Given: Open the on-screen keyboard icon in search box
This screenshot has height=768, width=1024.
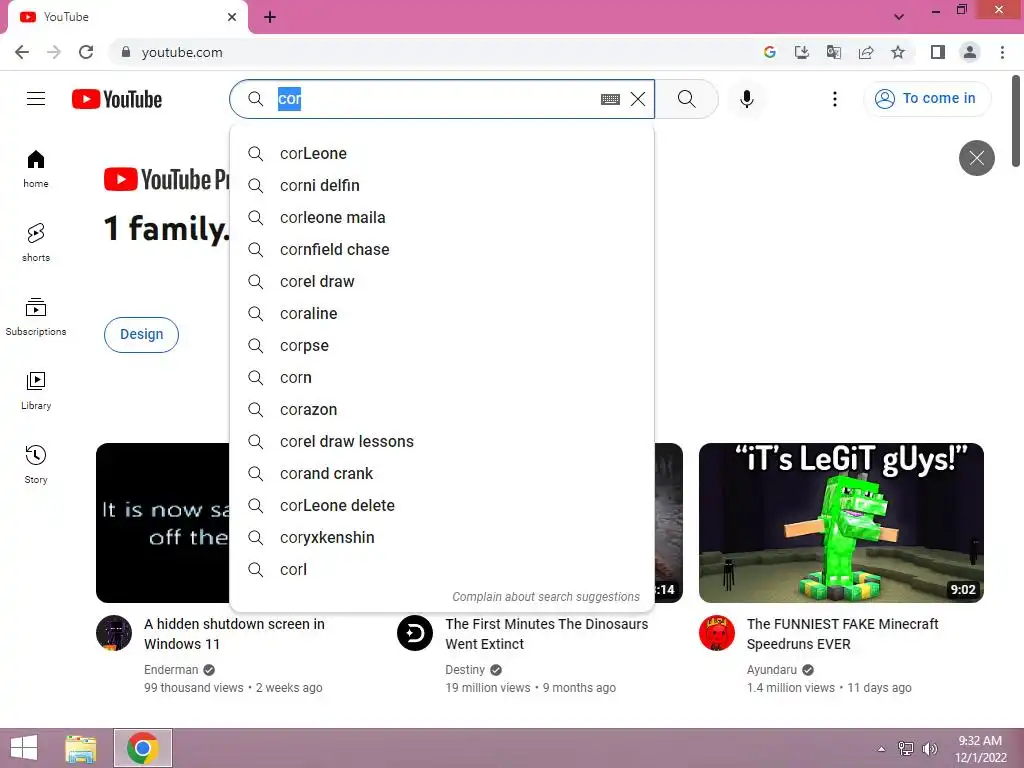Looking at the screenshot, I should click(610, 99).
